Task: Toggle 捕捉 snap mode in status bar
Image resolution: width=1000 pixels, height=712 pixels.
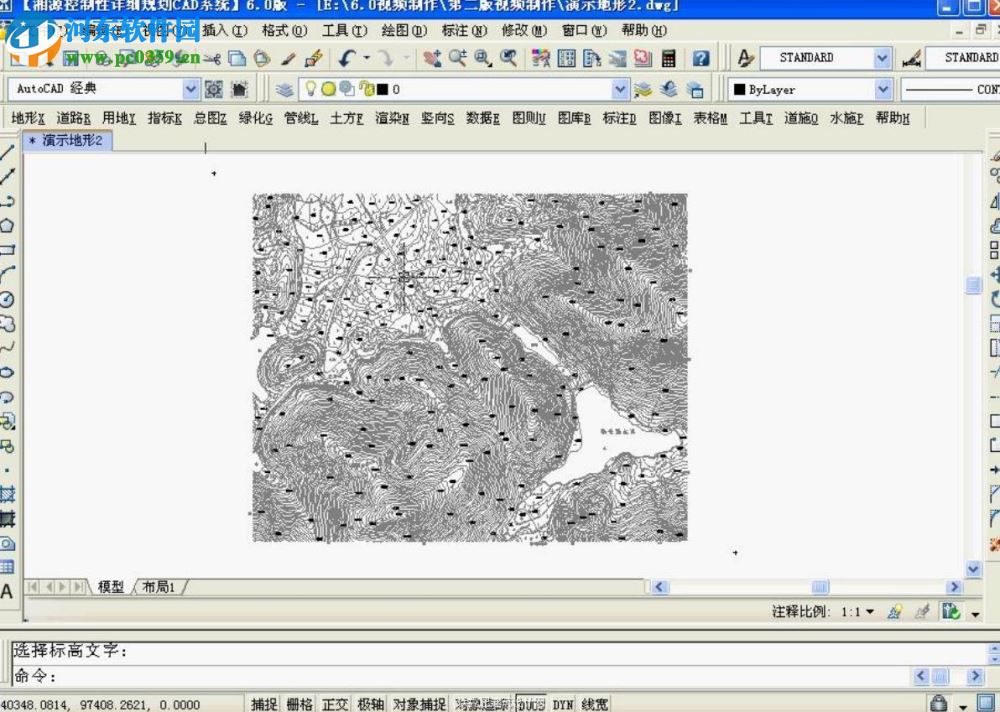Action: (264, 704)
